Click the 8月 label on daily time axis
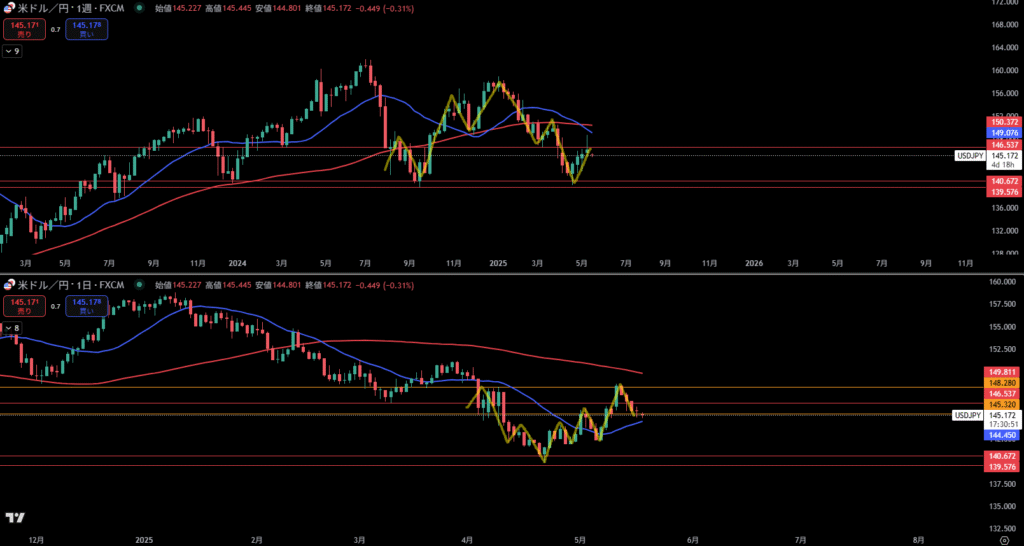This screenshot has width=1024, height=546. [918, 540]
